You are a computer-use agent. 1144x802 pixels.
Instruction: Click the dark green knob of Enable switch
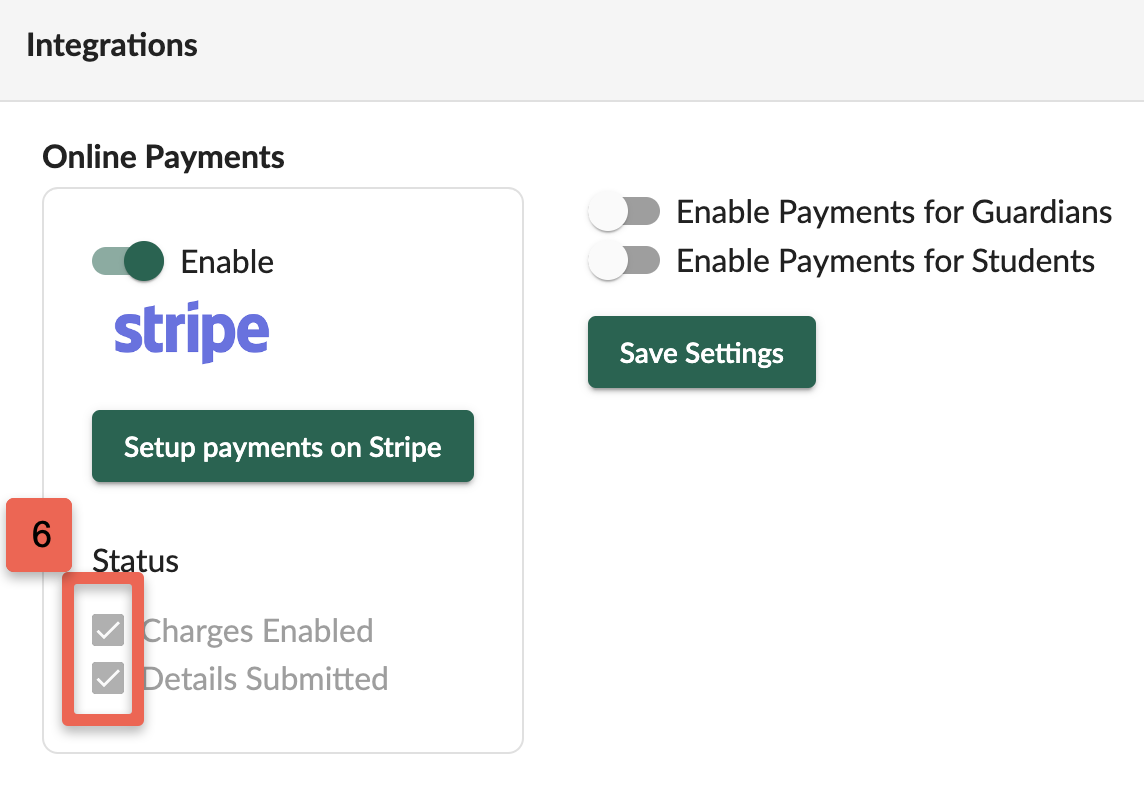pos(144,261)
